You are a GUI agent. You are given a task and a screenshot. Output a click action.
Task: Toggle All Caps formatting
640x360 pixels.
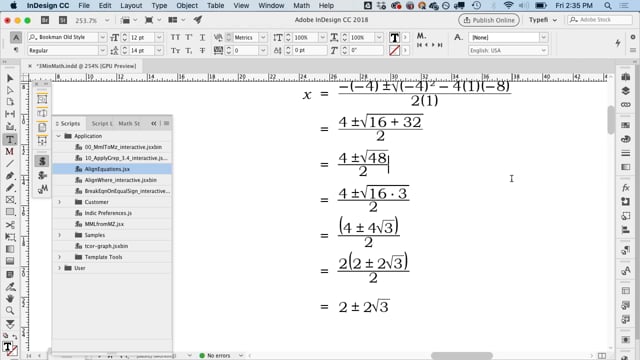(176, 37)
